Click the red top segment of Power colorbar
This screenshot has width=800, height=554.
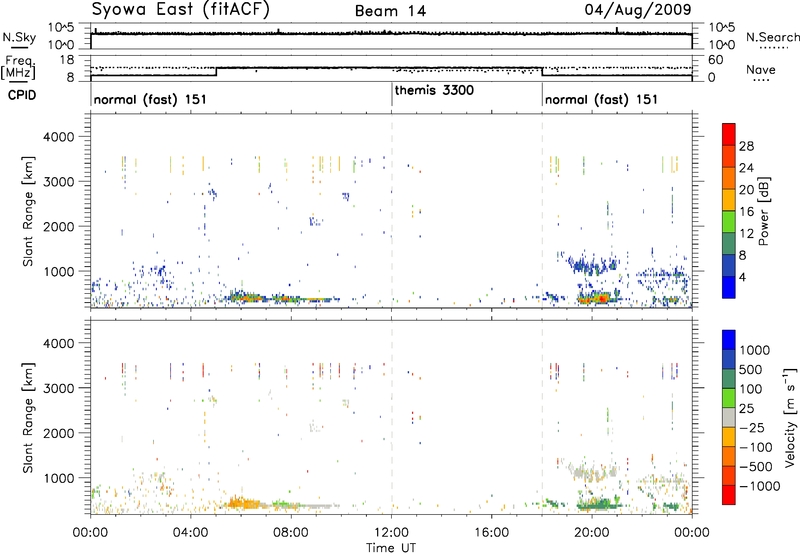tap(729, 134)
